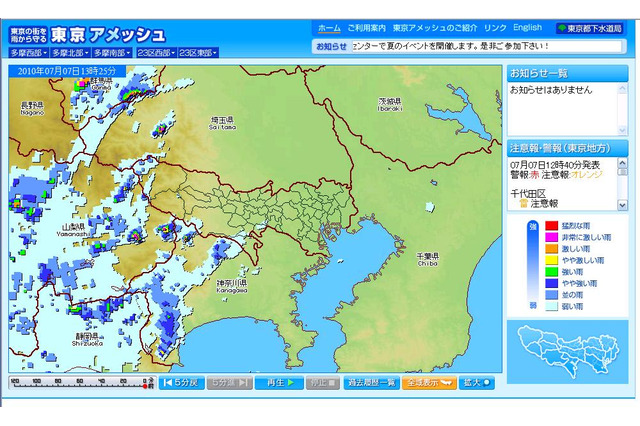Start playback with the 再生 button

pos(279,383)
